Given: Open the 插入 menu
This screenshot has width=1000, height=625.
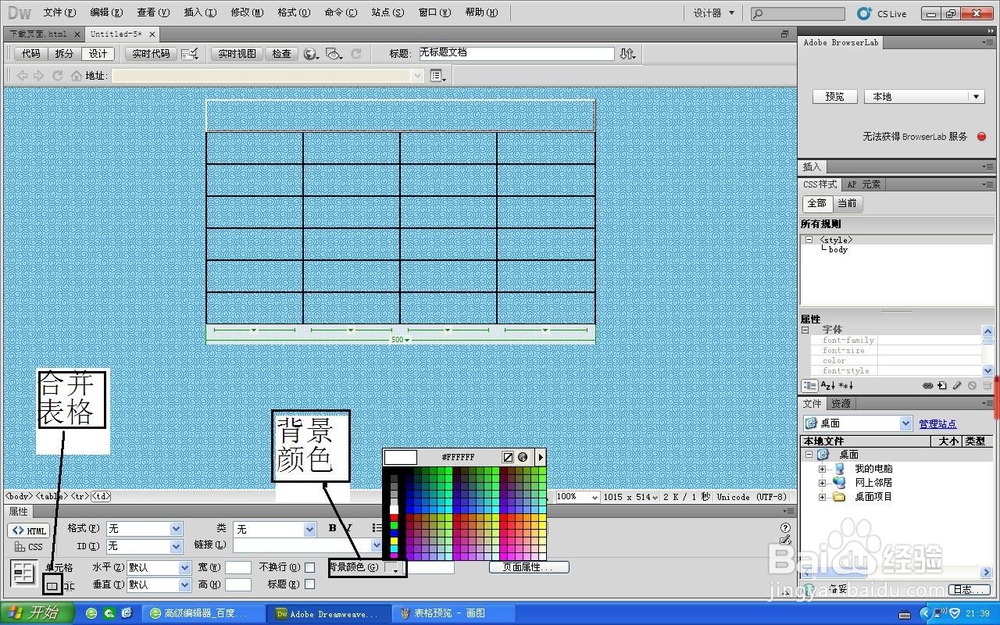Looking at the screenshot, I should 200,12.
